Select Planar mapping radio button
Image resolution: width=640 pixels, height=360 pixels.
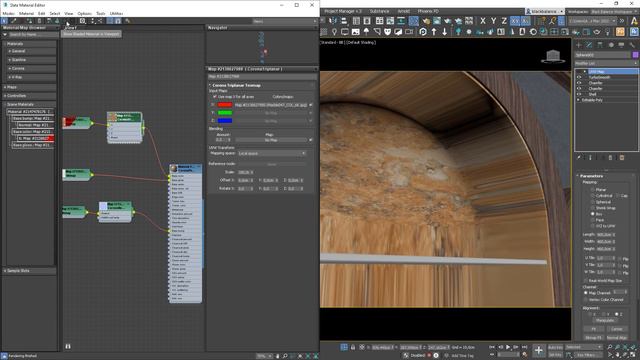[592, 190]
